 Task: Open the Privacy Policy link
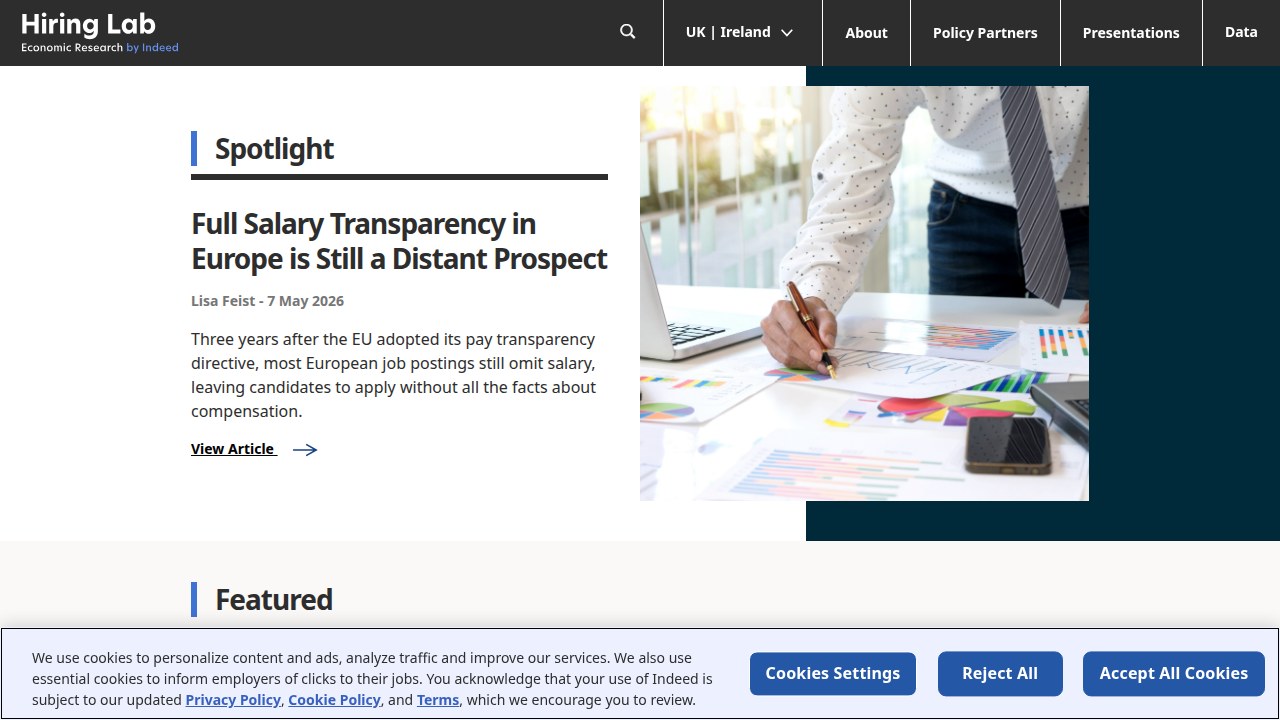point(233,700)
